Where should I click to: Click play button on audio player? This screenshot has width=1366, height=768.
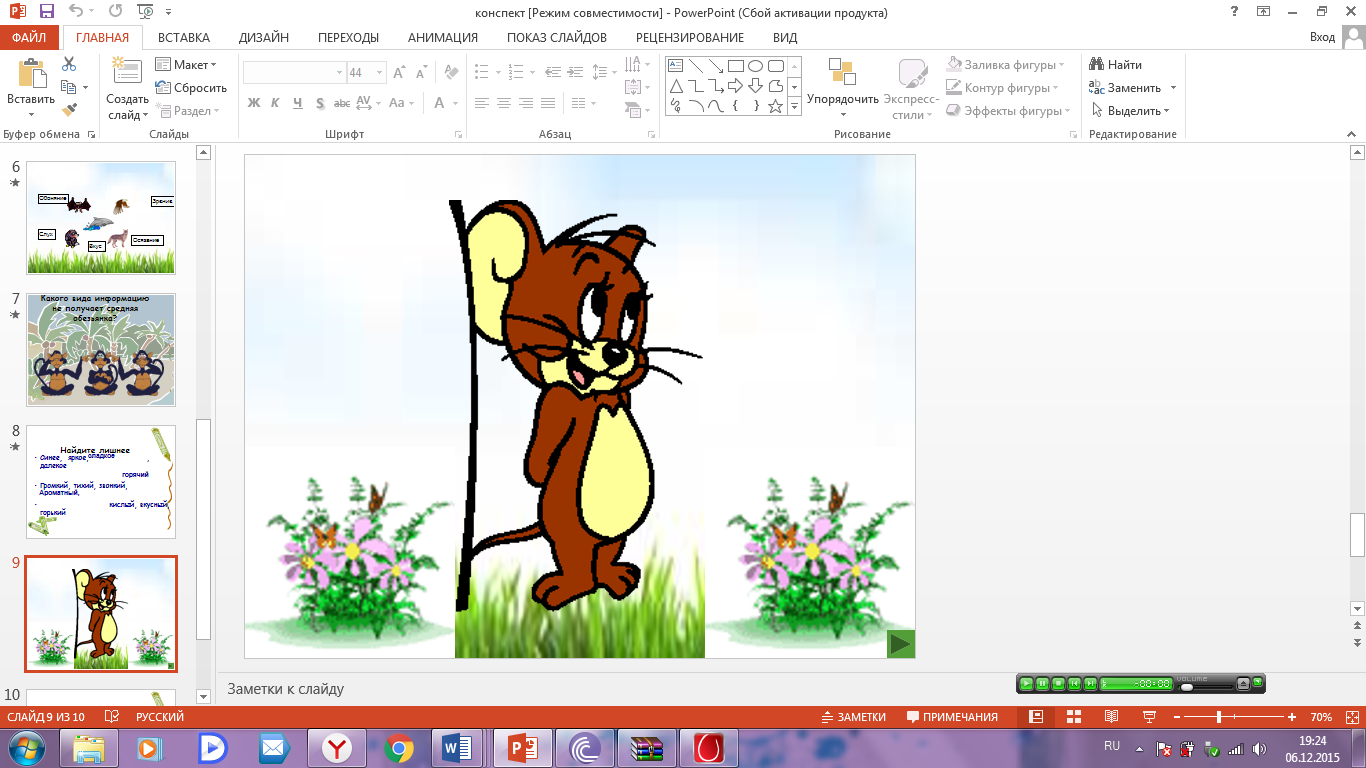1026,684
